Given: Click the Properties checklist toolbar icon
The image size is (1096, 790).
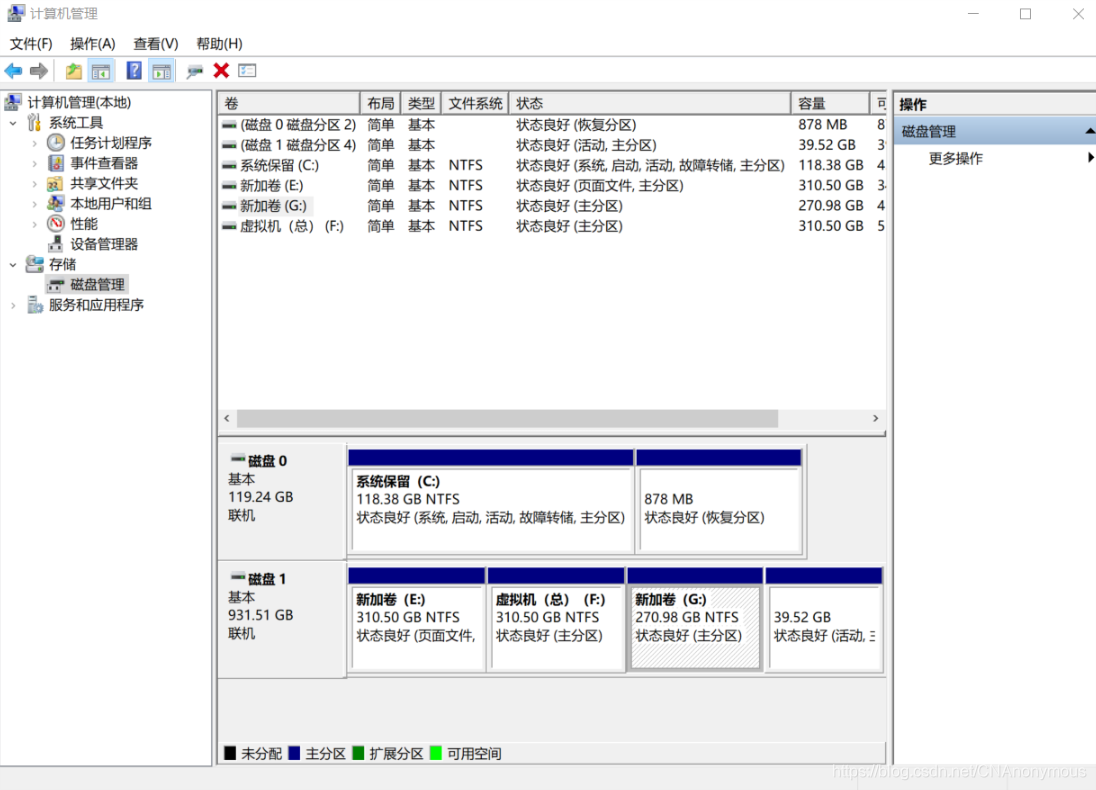Looking at the screenshot, I should (247, 71).
